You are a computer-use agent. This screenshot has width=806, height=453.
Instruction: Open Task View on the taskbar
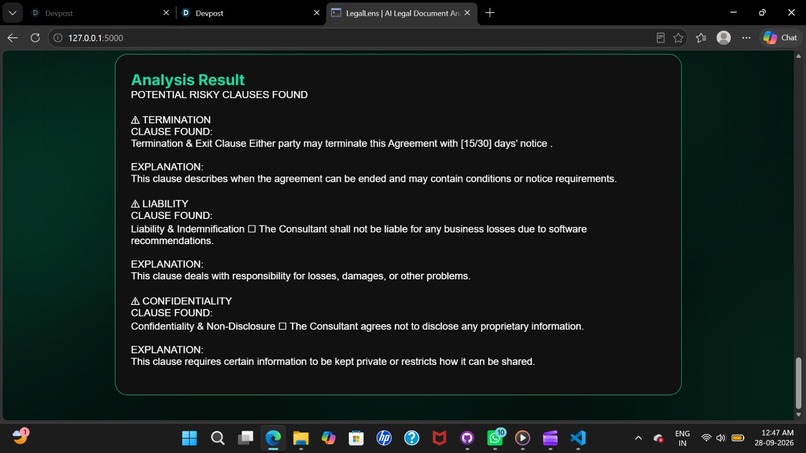click(245, 438)
